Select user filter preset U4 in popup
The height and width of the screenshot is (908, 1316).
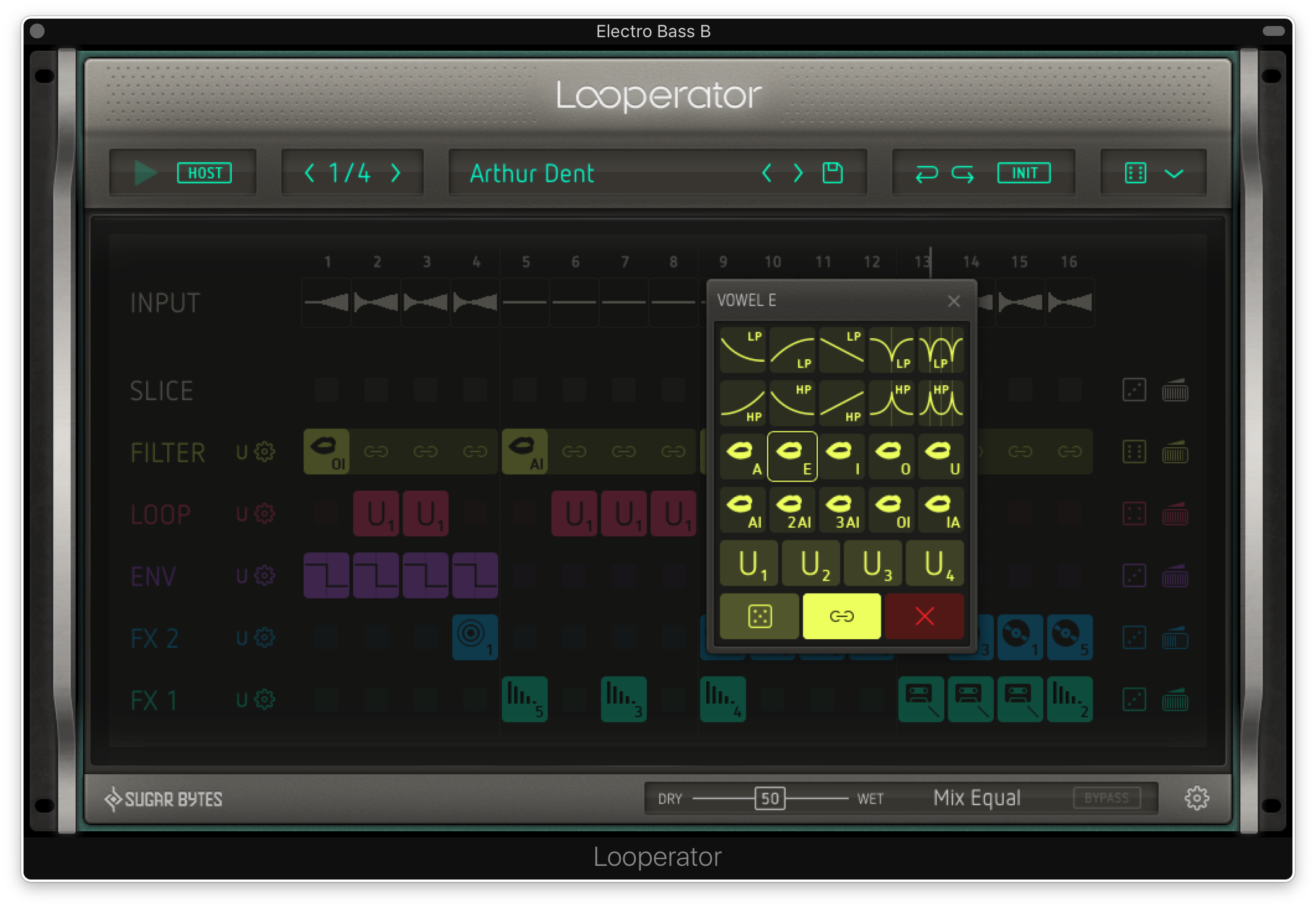pos(934,564)
